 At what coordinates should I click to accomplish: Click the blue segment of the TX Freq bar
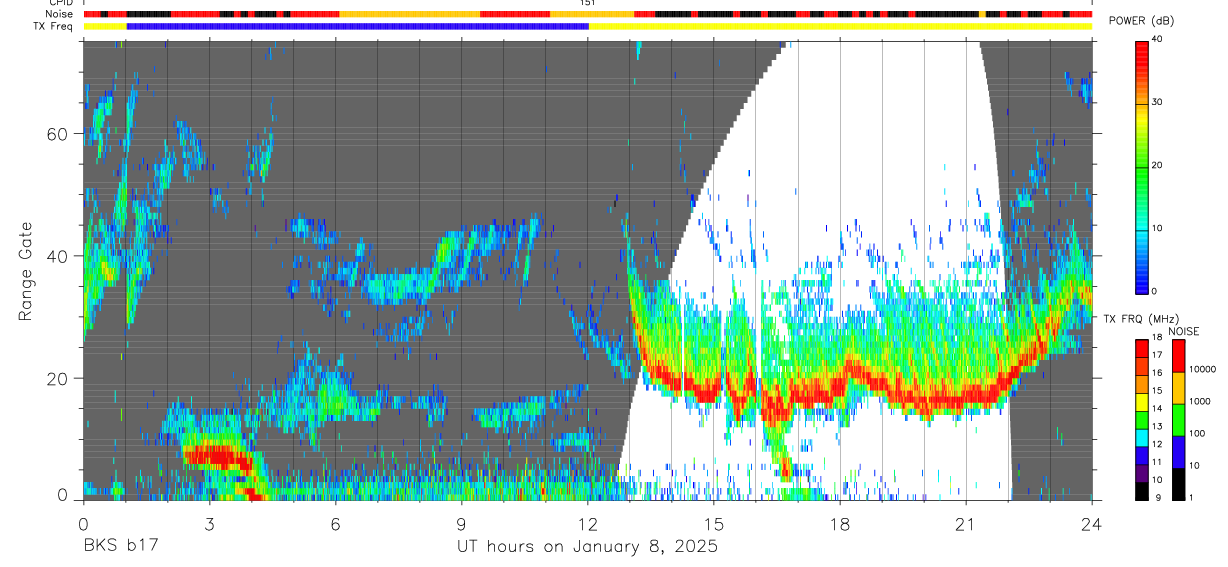357,26
